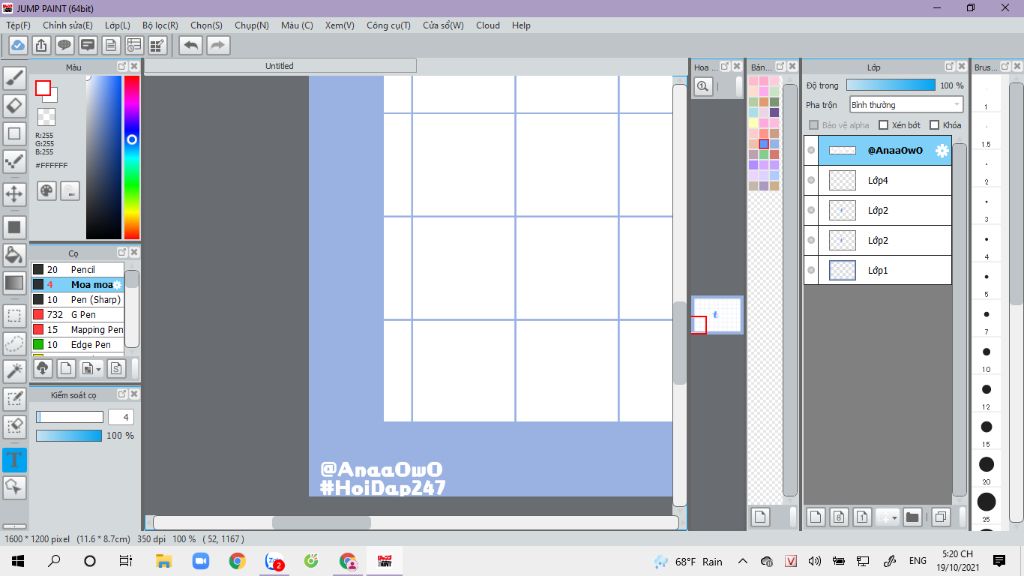Select the G Pen brush
This screenshot has width=1024, height=576.
78,315
